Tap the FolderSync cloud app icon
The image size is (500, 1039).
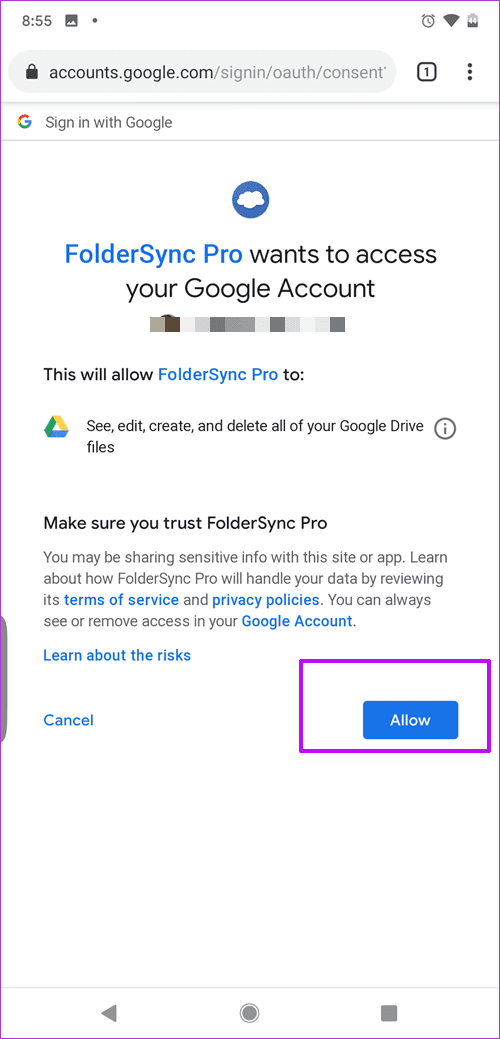[250, 197]
